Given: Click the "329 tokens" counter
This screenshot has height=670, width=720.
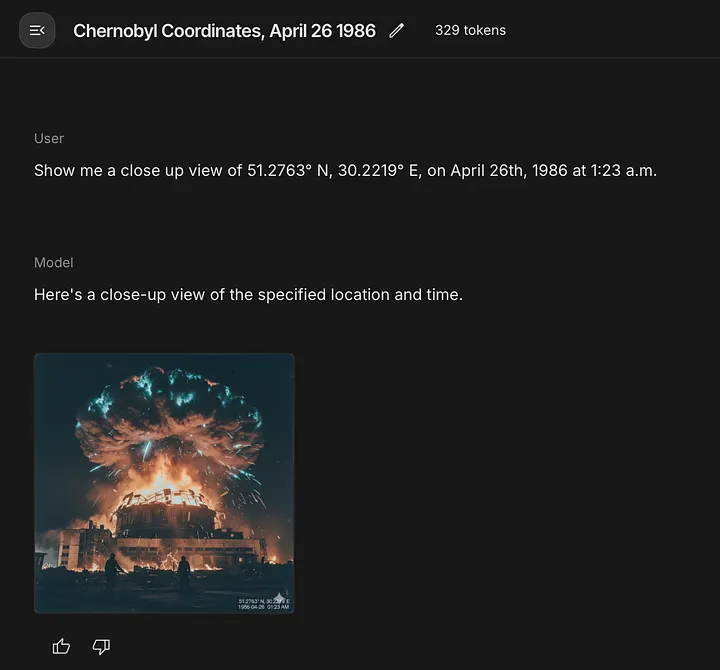Looking at the screenshot, I should pyautogui.click(x=470, y=30).
